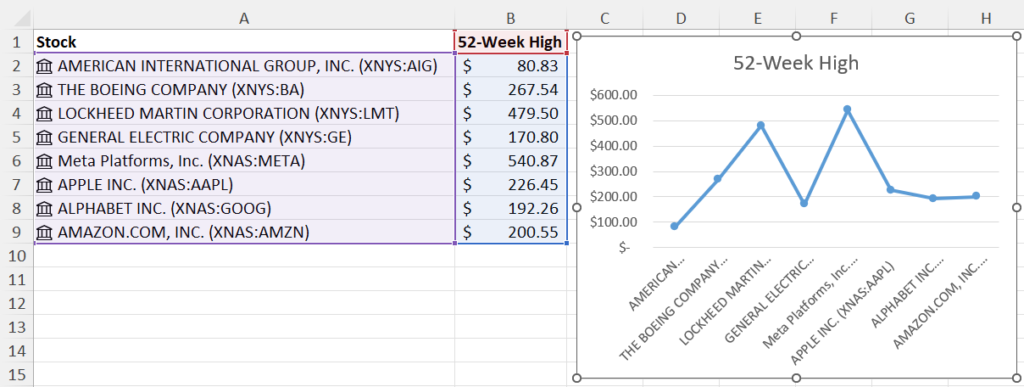Select empty cell A10
This screenshot has width=1024, height=387.
click(244, 256)
